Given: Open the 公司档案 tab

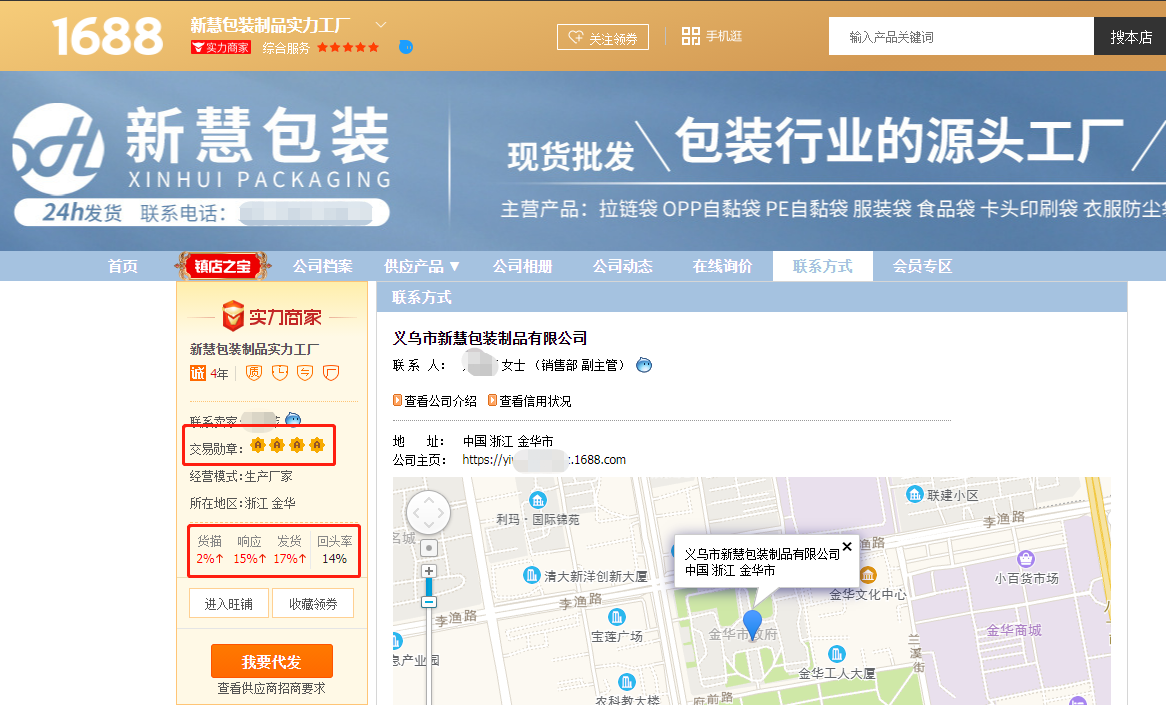Looking at the screenshot, I should [322, 266].
